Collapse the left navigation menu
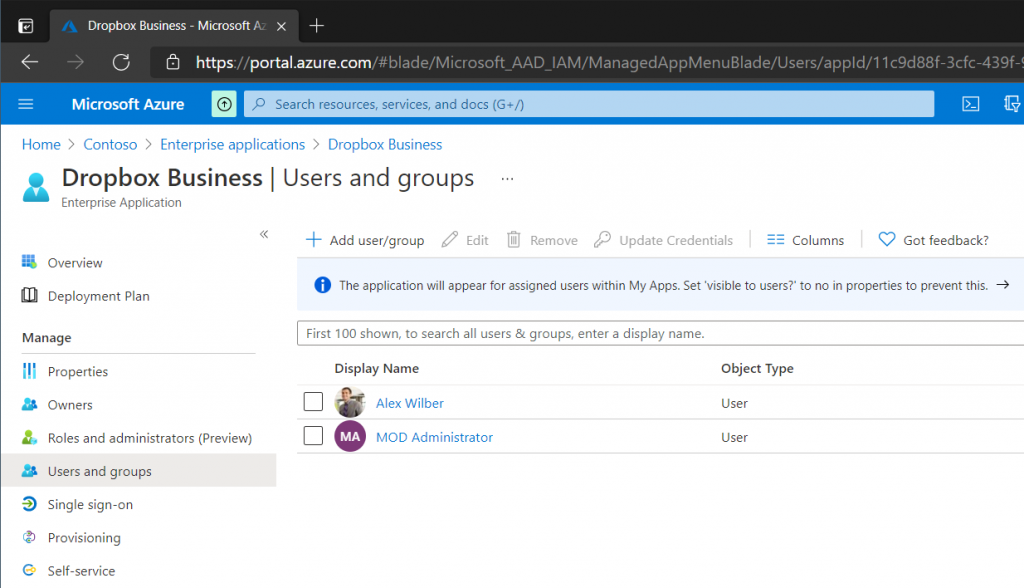1024x588 pixels. (x=264, y=234)
